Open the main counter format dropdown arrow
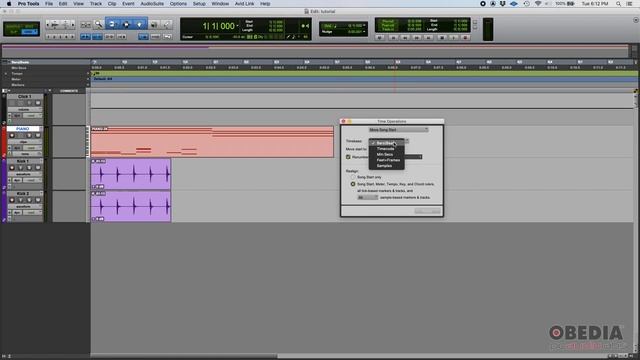The width and height of the screenshot is (640, 360). [237, 26]
